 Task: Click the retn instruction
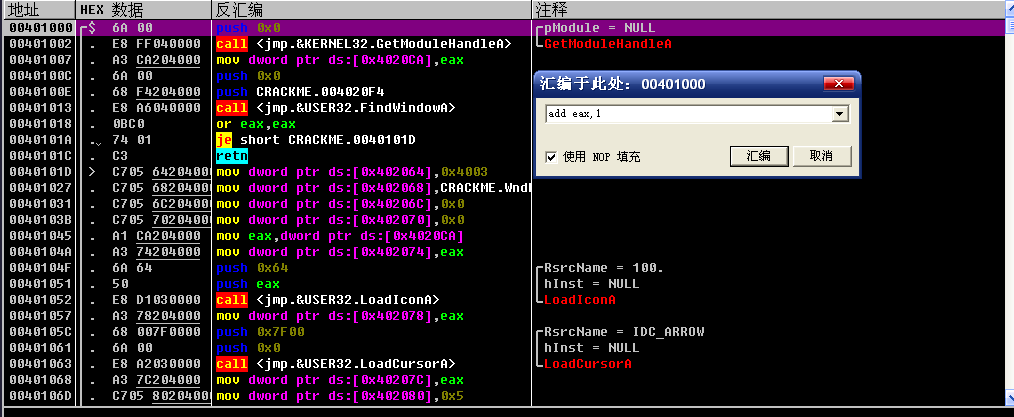[232, 156]
